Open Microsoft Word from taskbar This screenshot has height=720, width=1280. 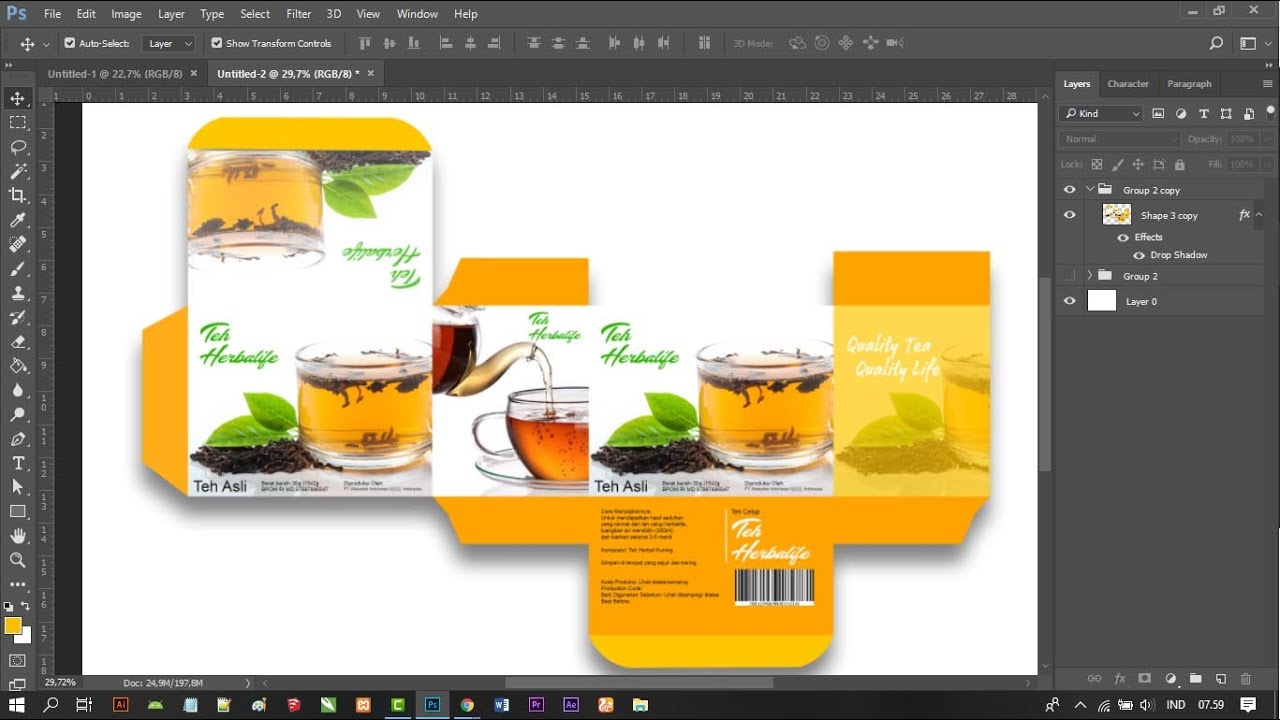[x=501, y=705]
